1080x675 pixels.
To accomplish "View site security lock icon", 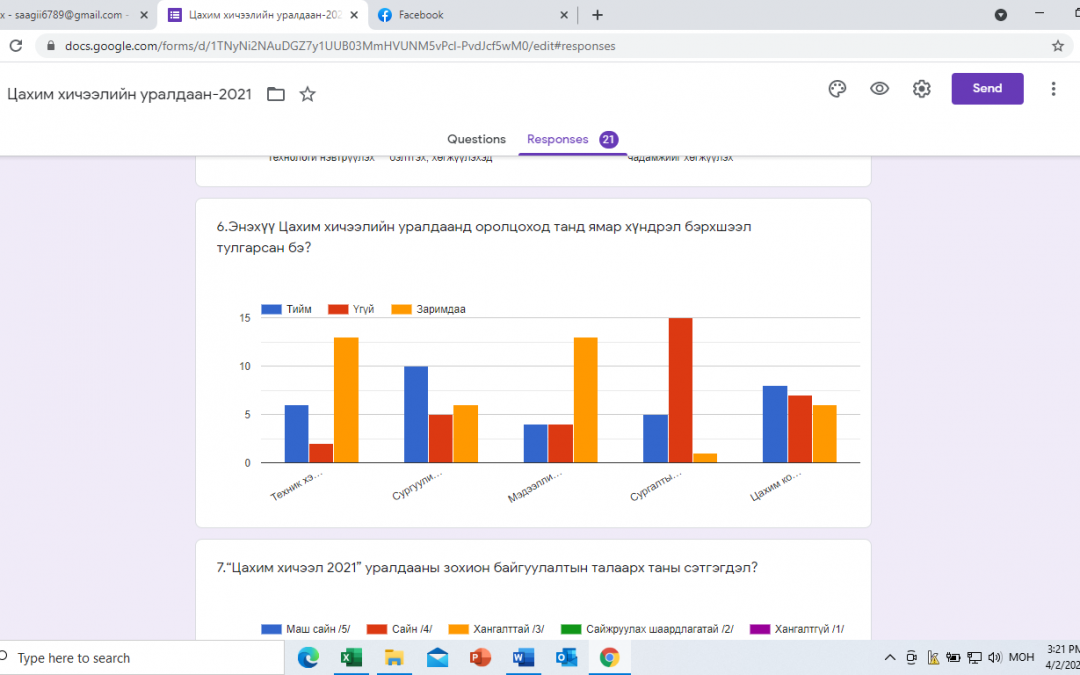I will coord(50,46).
